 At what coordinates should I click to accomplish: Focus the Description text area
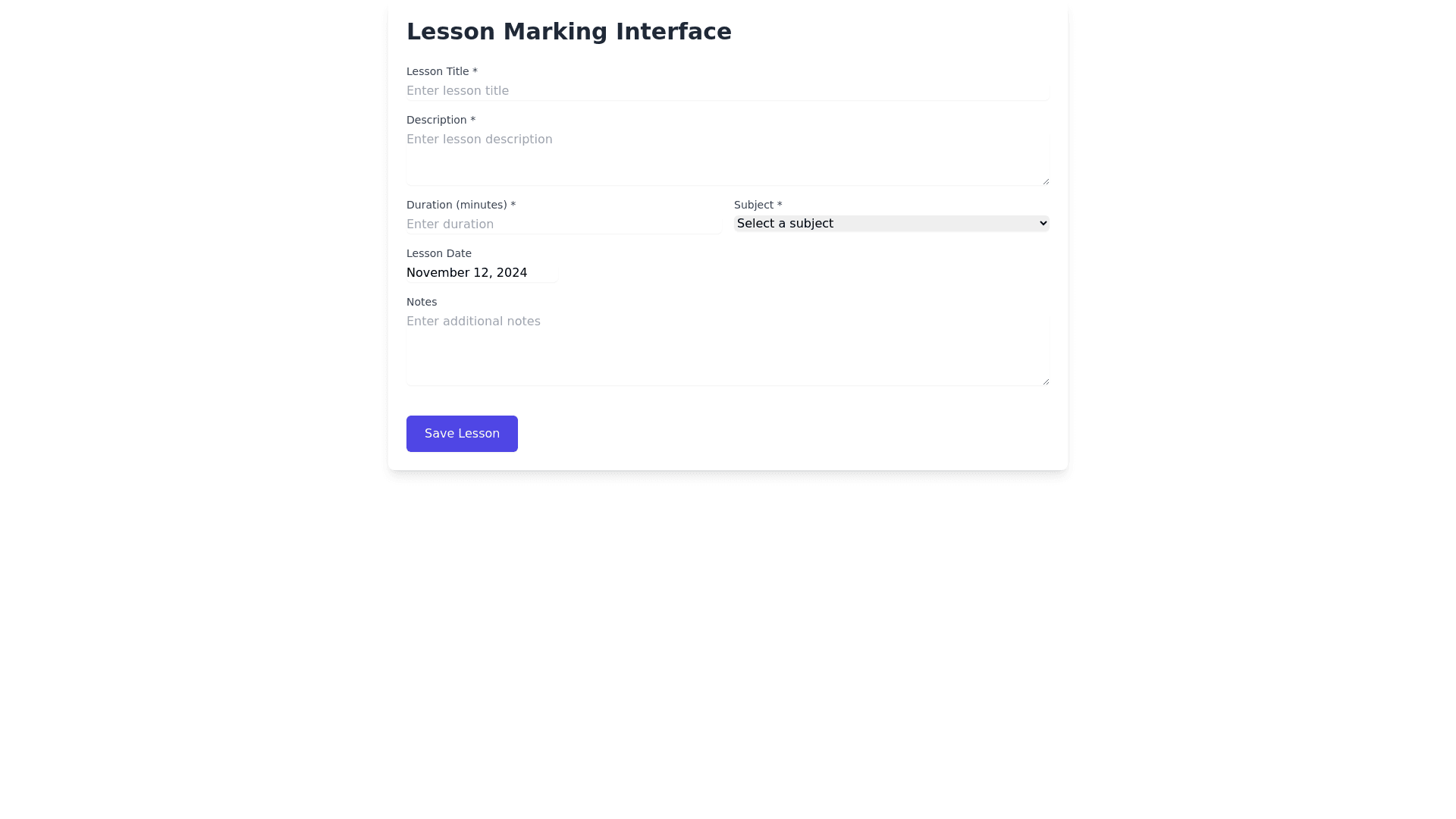728,158
